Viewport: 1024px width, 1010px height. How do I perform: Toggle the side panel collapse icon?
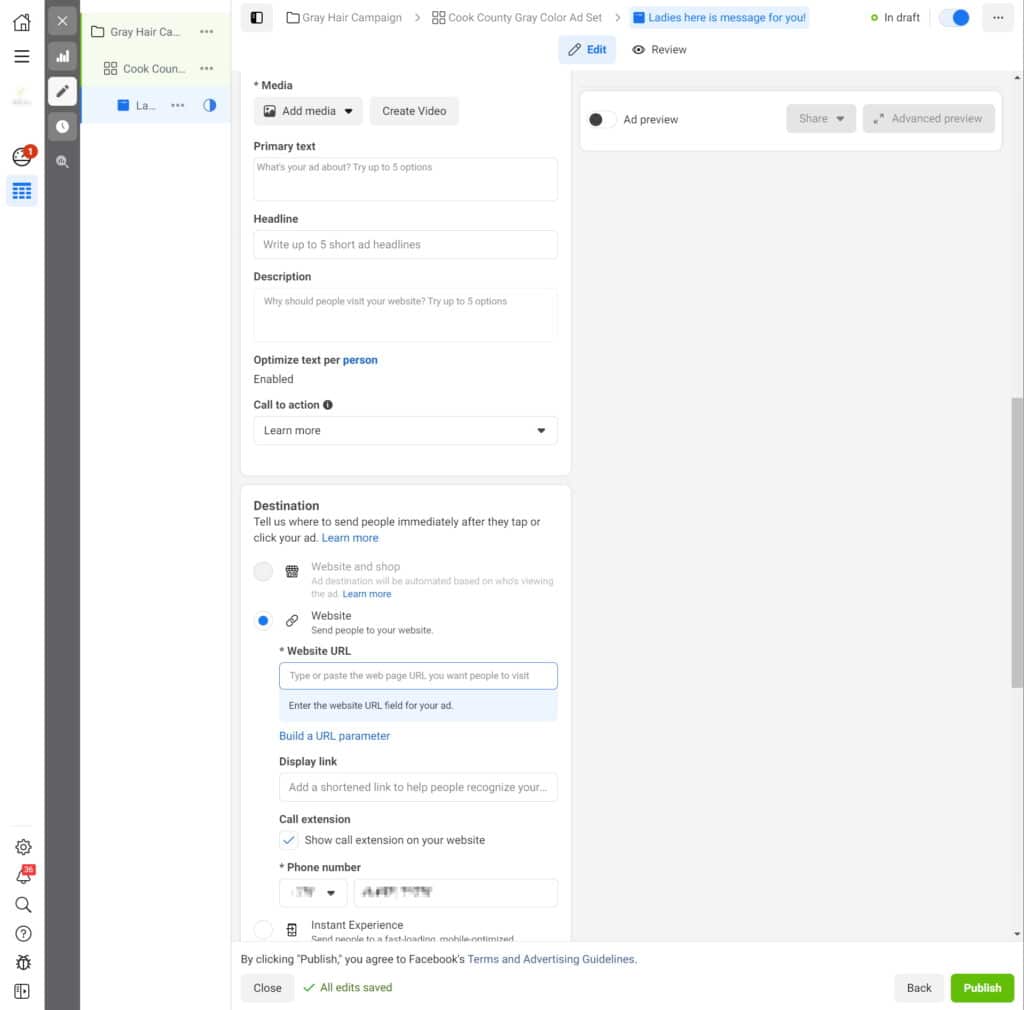coord(257,17)
